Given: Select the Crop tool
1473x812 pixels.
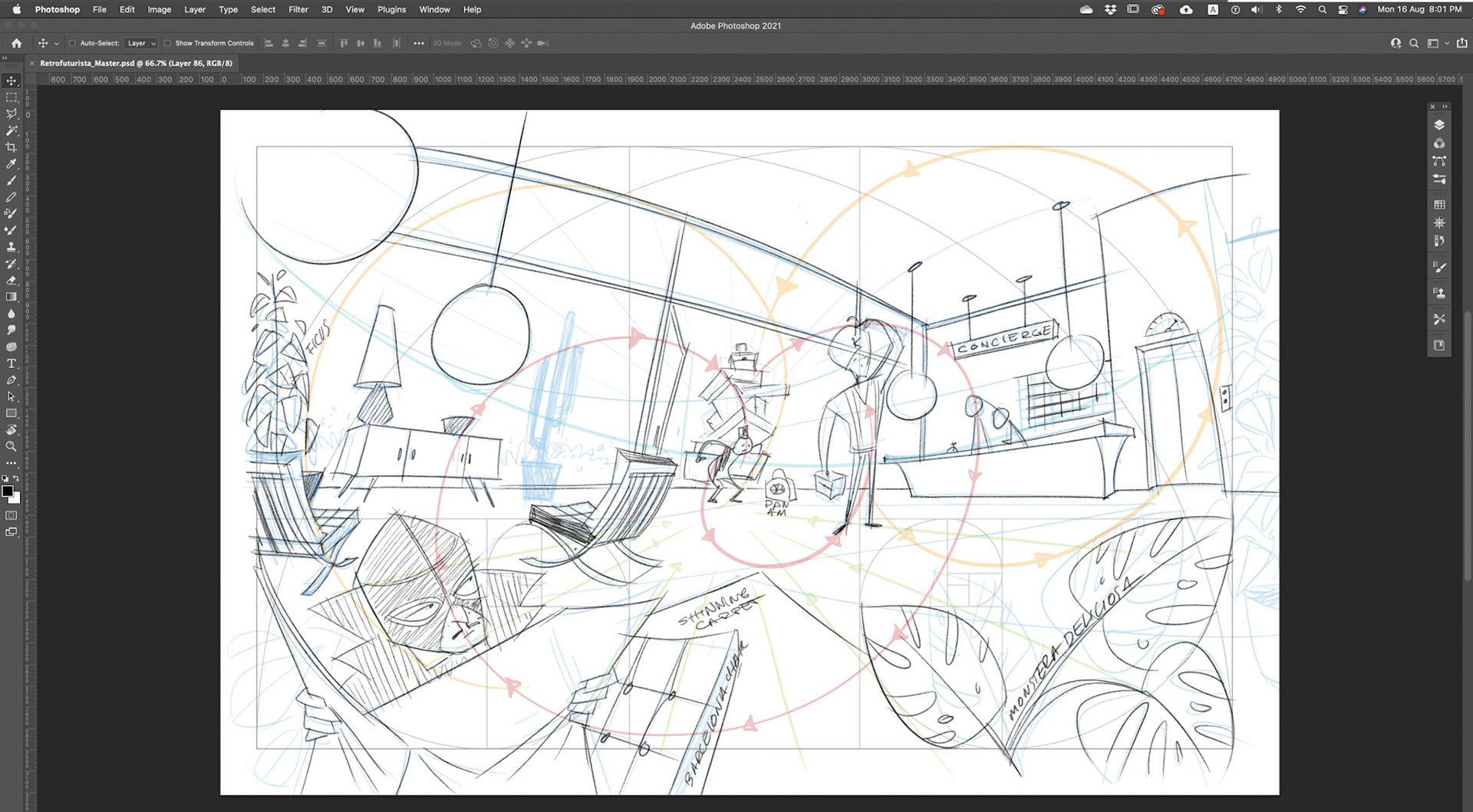Looking at the screenshot, I should pyautogui.click(x=12, y=146).
